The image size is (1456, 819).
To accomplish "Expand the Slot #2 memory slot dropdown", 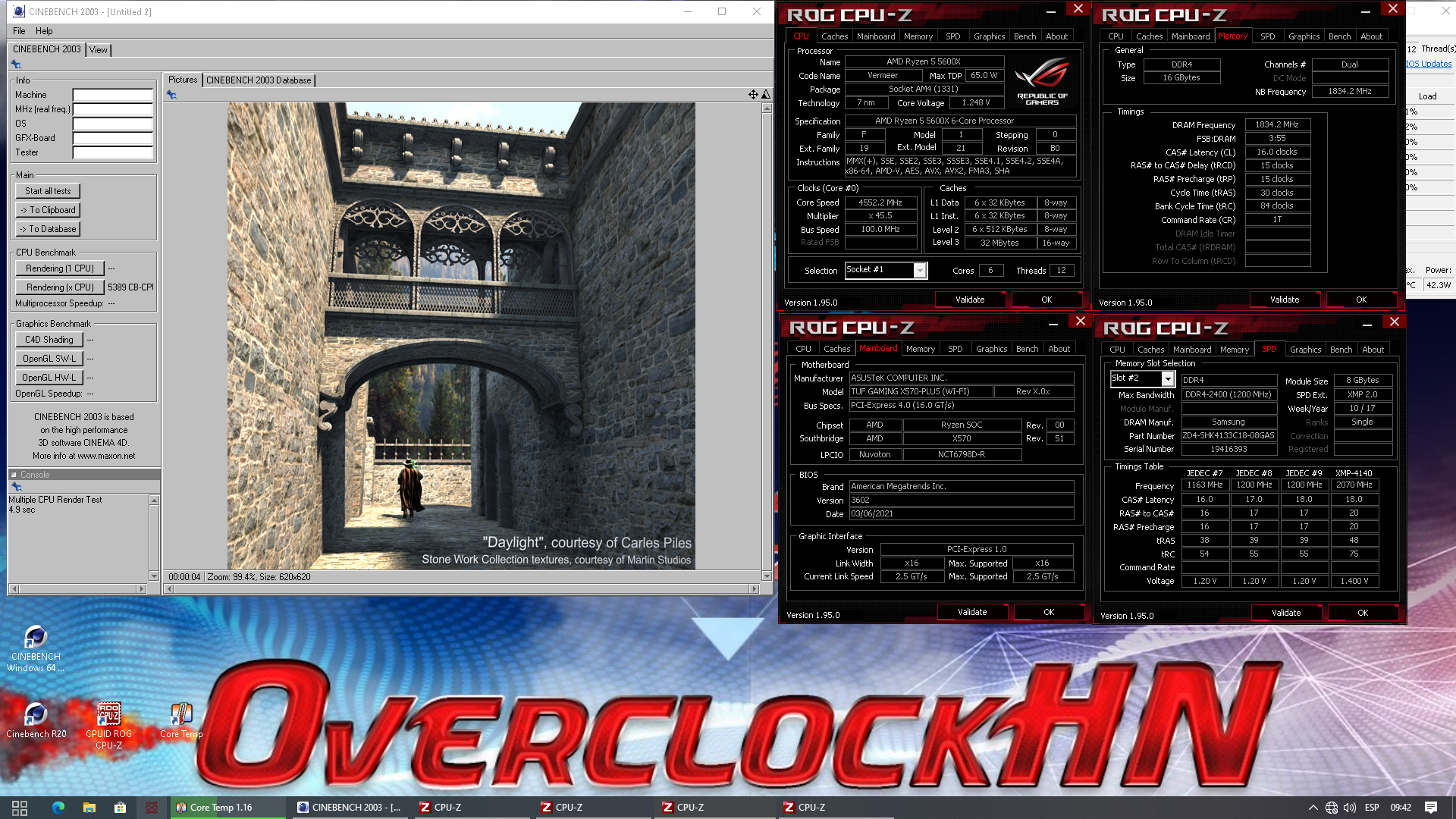I will click(x=1168, y=378).
